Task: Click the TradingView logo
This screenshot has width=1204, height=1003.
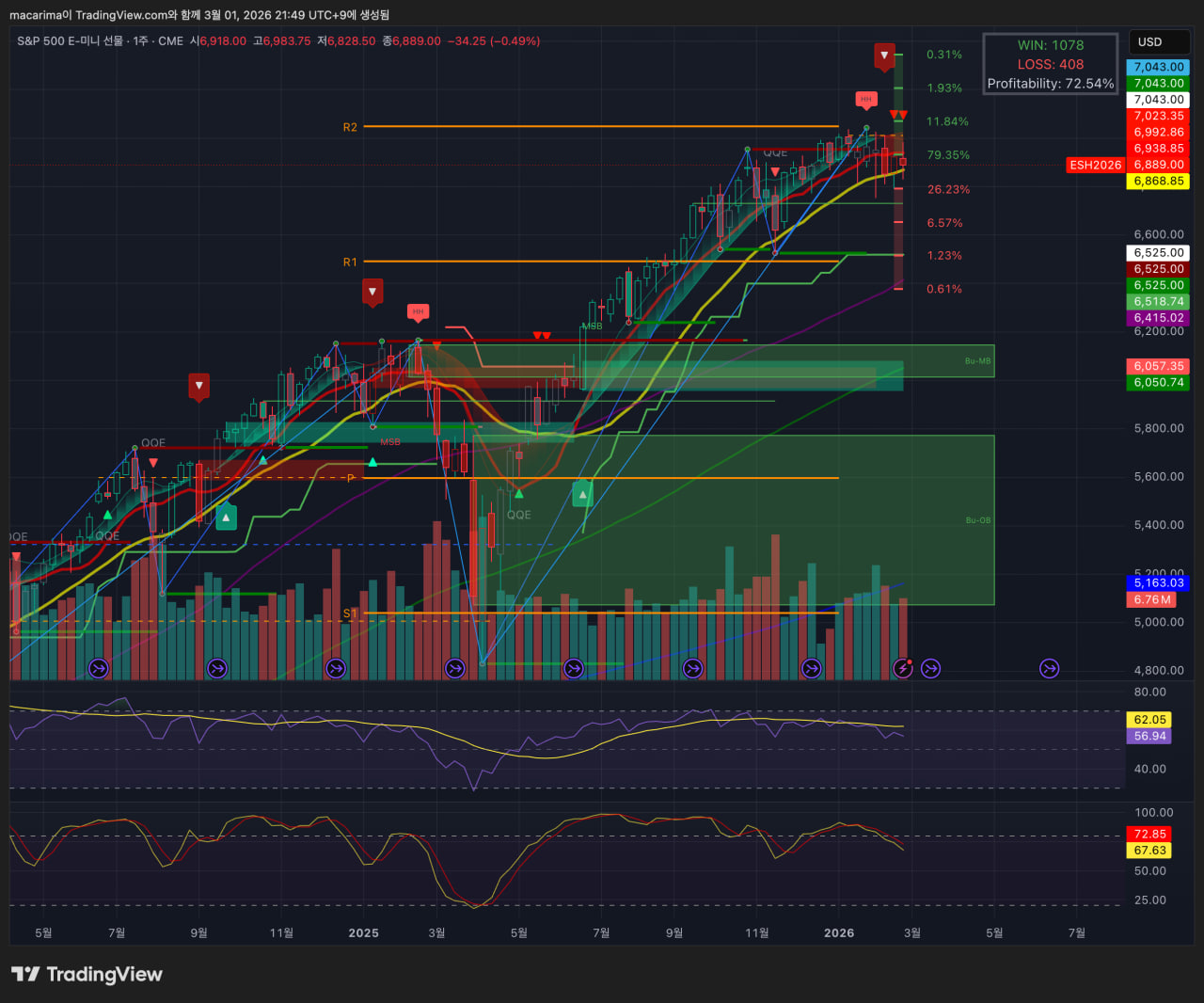Action: (87, 975)
